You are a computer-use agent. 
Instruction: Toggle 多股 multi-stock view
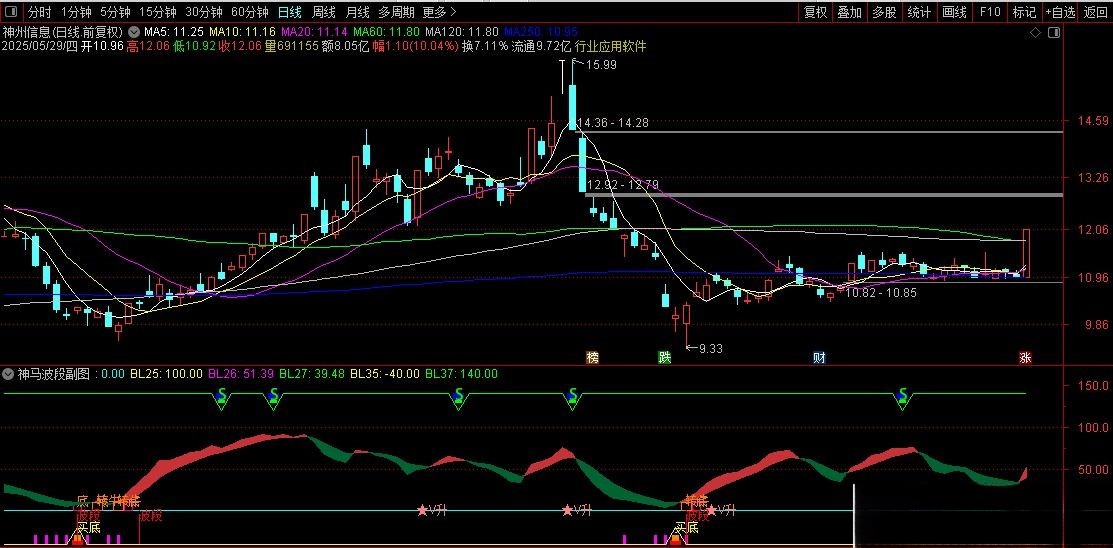(883, 13)
